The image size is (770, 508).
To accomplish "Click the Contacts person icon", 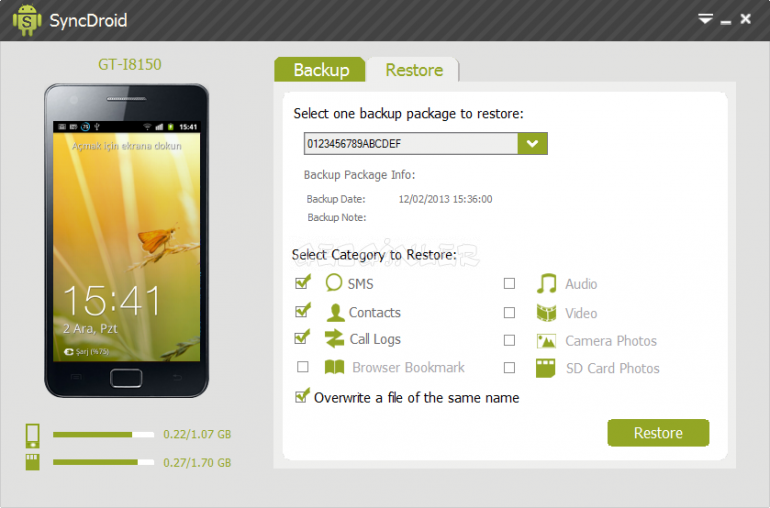I will pos(335,312).
